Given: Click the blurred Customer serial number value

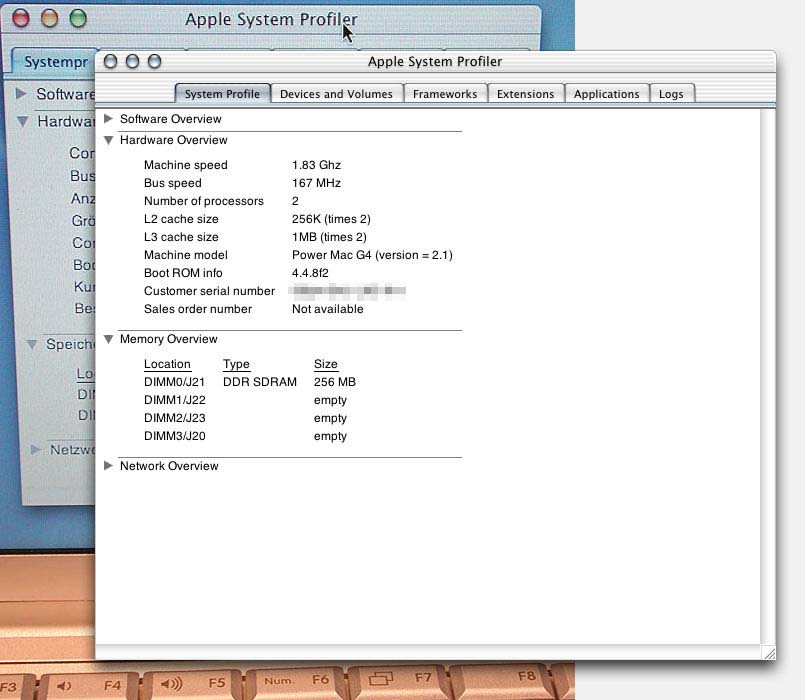Looking at the screenshot, I should click(348, 291).
